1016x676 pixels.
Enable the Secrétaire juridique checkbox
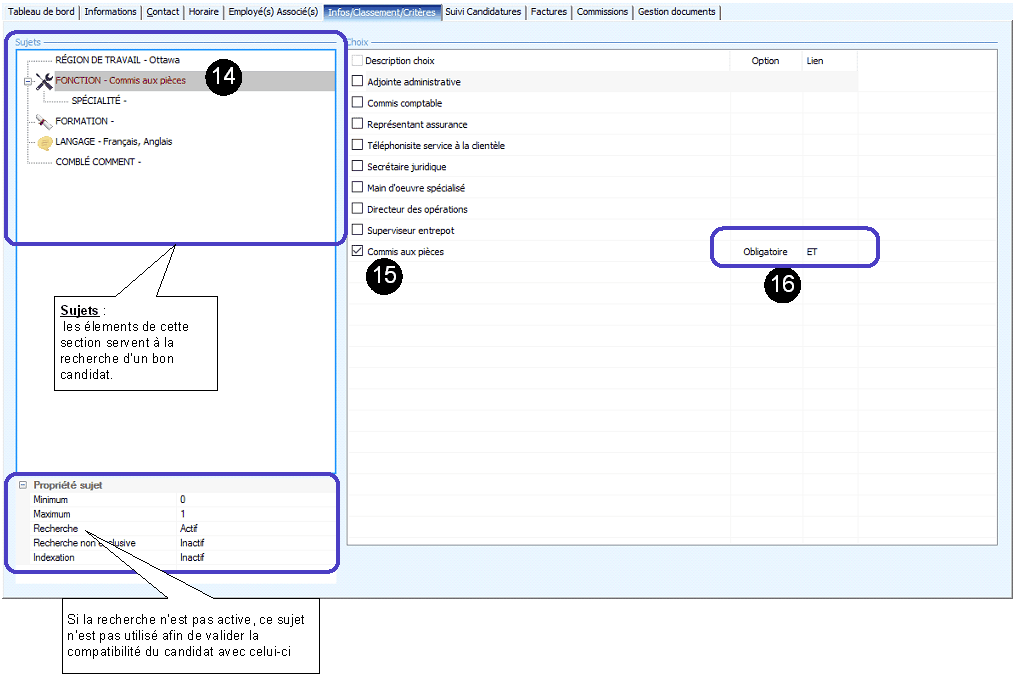tap(358, 167)
